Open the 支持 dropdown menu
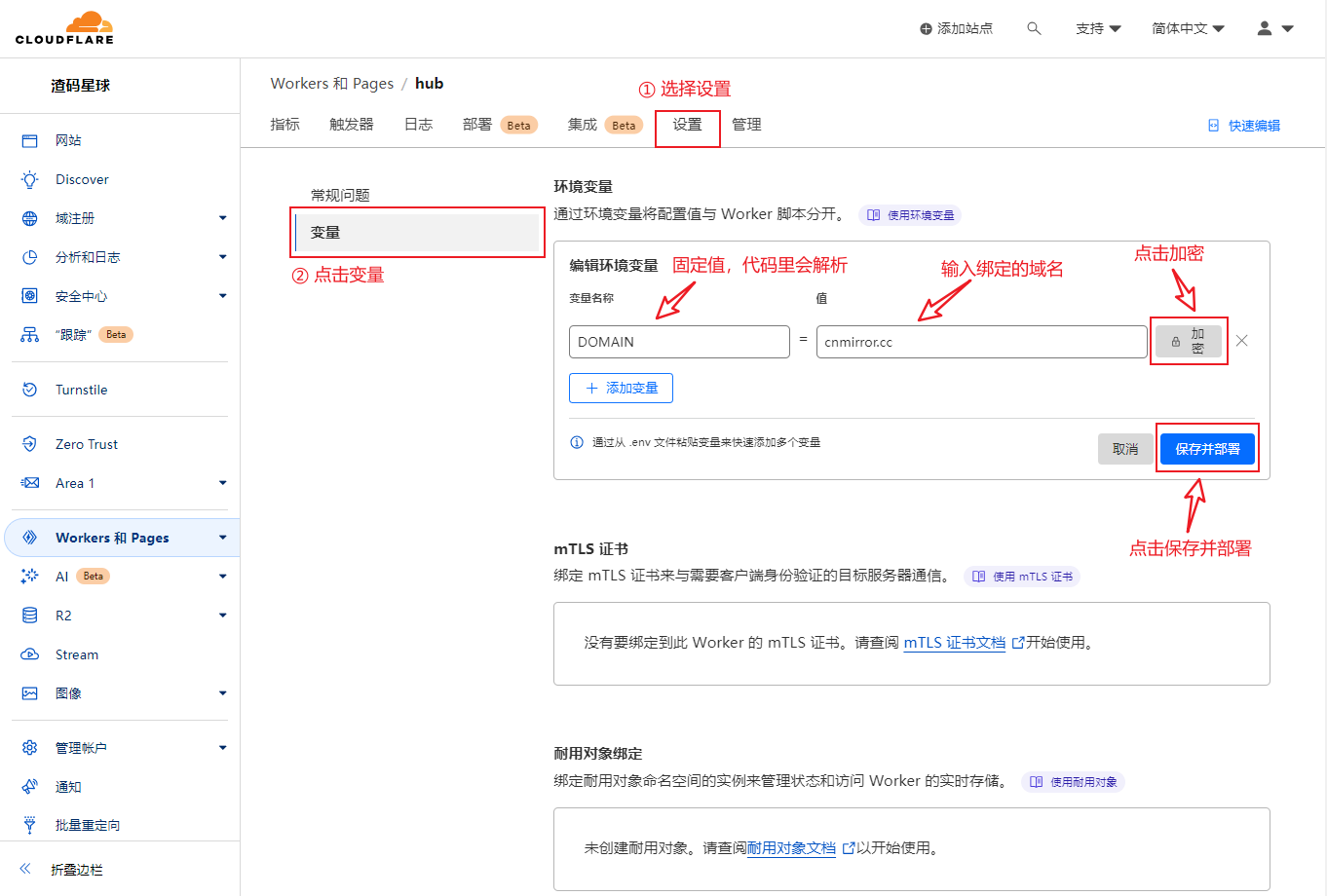Screen dimensions: 1327x896 1098,29
